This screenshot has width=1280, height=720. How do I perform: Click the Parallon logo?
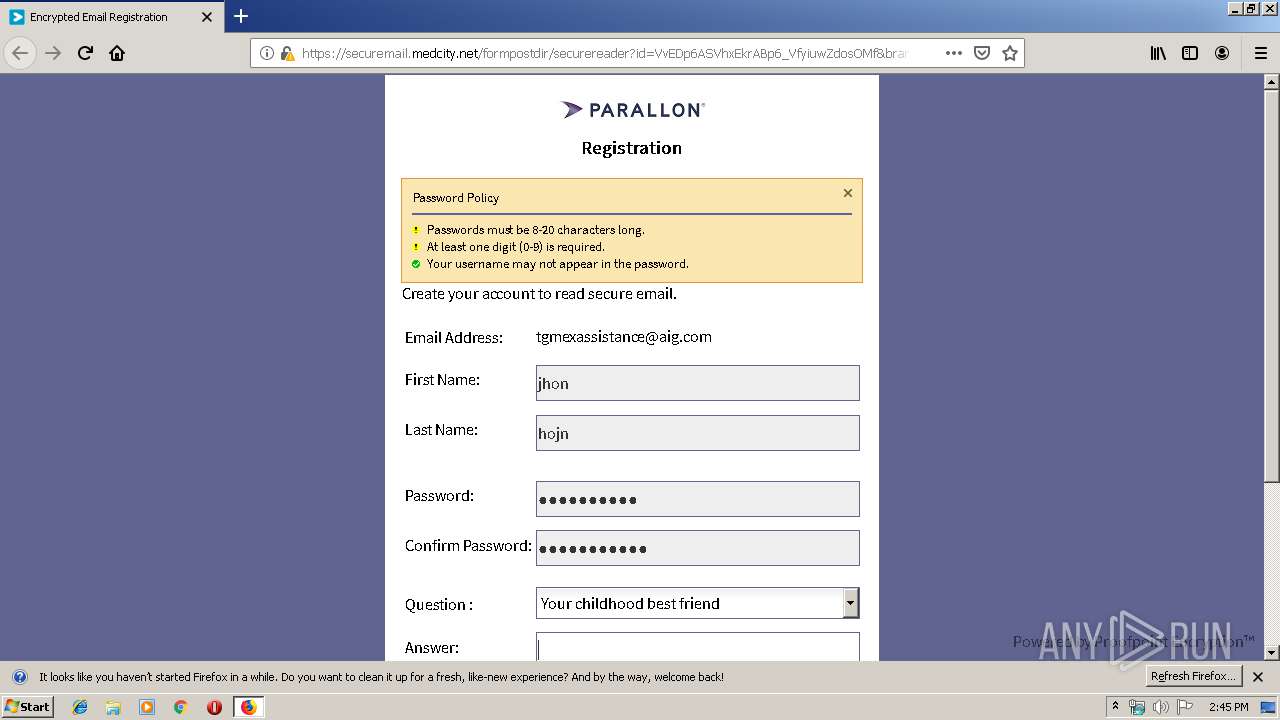(632, 110)
